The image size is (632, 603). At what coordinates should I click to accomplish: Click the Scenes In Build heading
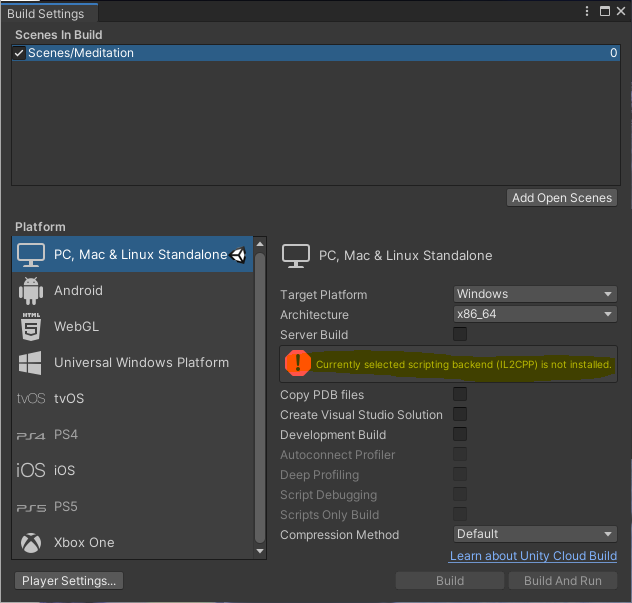coord(59,35)
